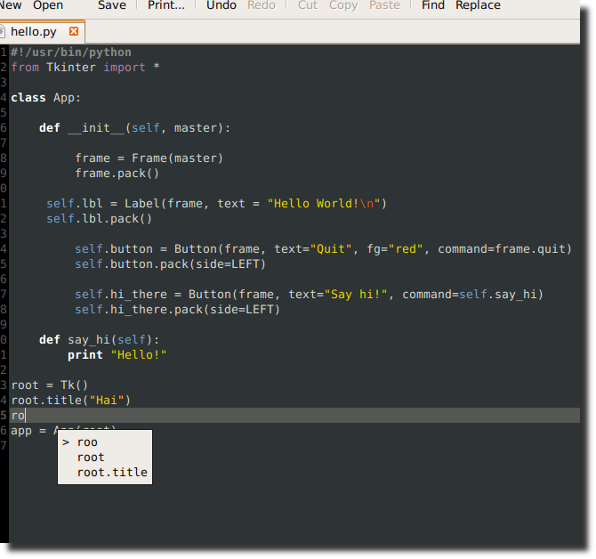596x559 pixels.
Task: Click the 'self.lbl.pack()' line
Action: click(x=99, y=219)
